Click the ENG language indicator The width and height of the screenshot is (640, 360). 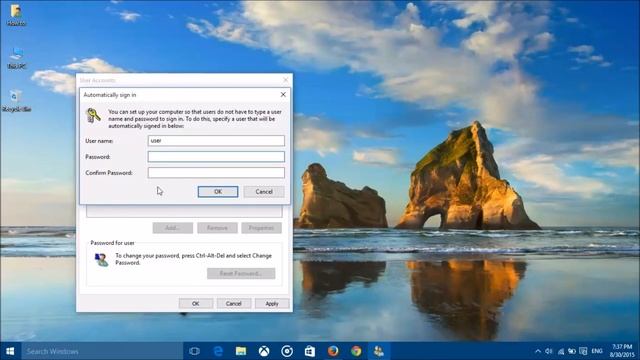click(597, 351)
